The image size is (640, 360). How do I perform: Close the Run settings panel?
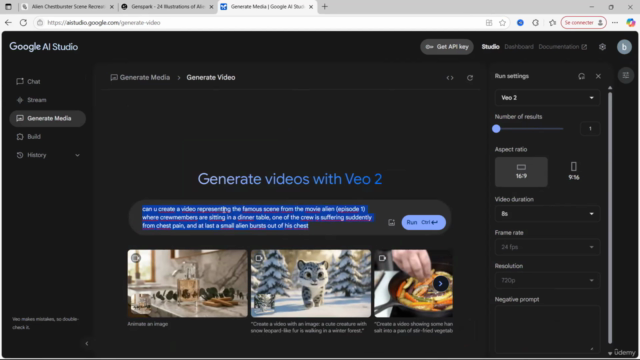pyautogui.click(x=598, y=76)
